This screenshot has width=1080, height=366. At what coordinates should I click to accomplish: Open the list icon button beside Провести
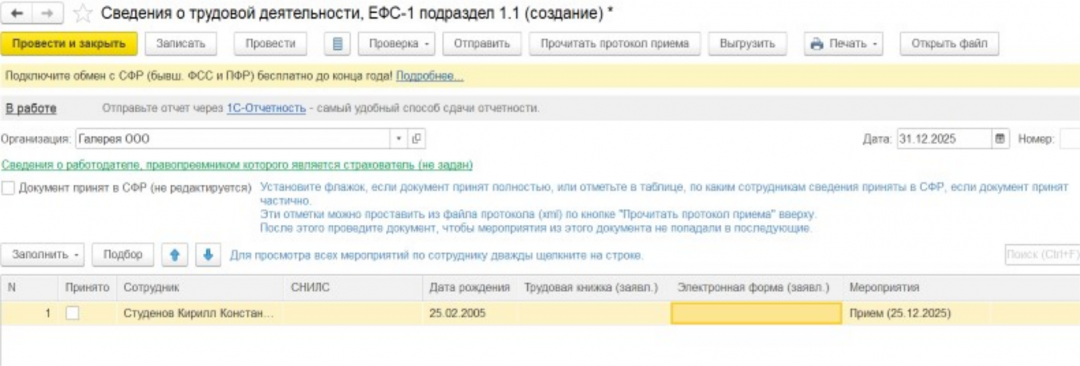tap(338, 43)
